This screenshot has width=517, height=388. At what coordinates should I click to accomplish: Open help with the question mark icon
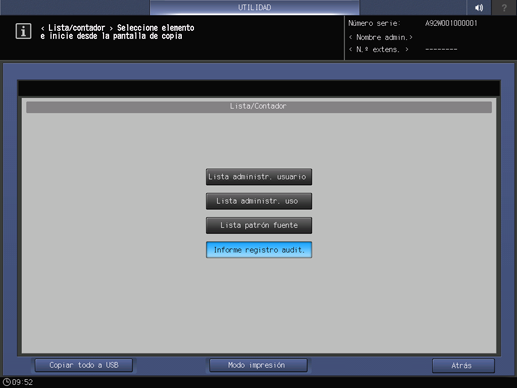pos(504,7)
